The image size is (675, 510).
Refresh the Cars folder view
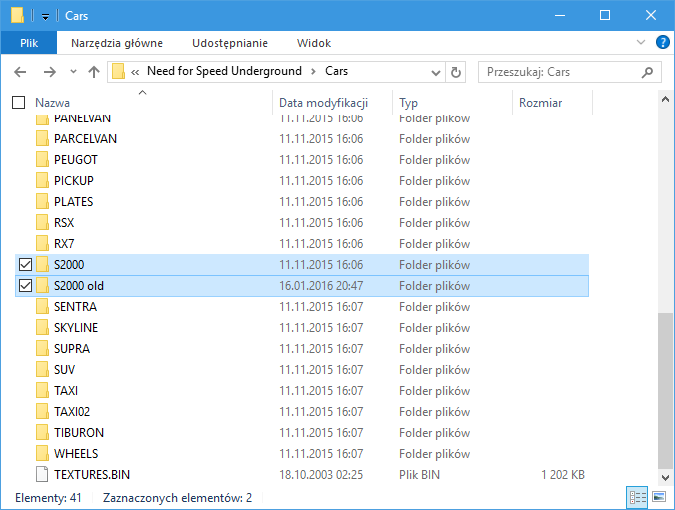(457, 72)
